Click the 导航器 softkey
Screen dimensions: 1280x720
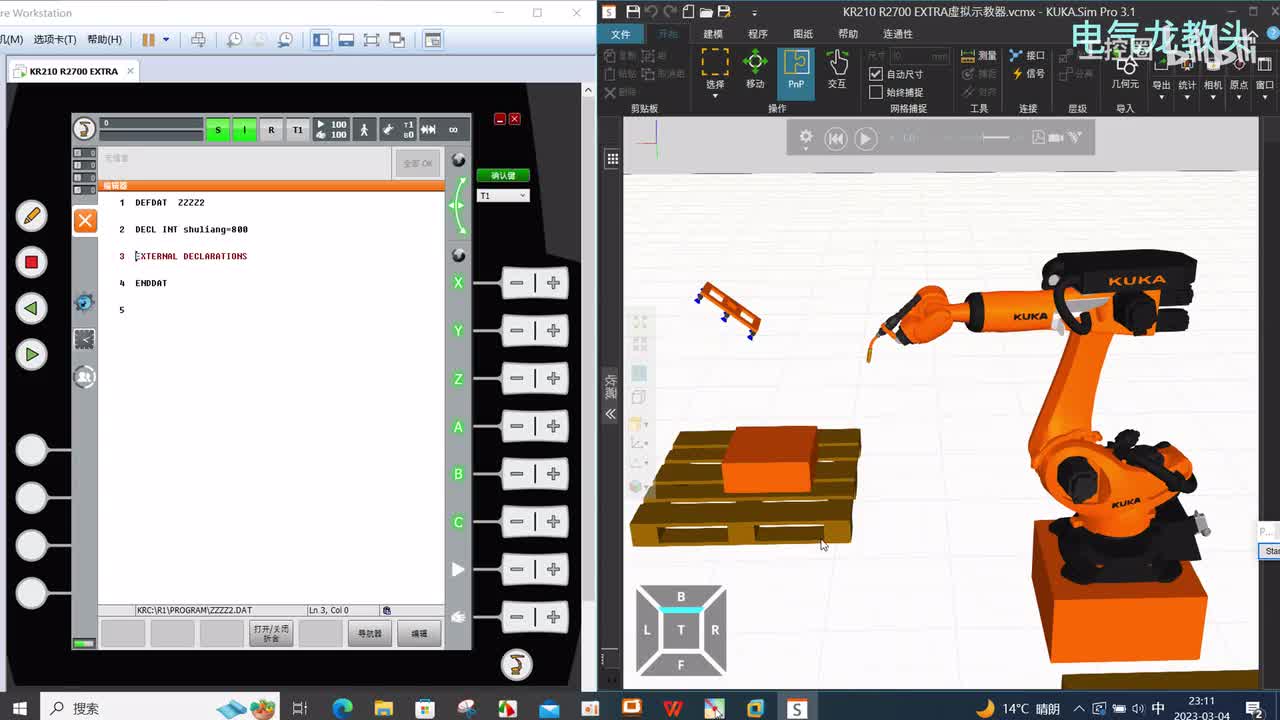(370, 633)
